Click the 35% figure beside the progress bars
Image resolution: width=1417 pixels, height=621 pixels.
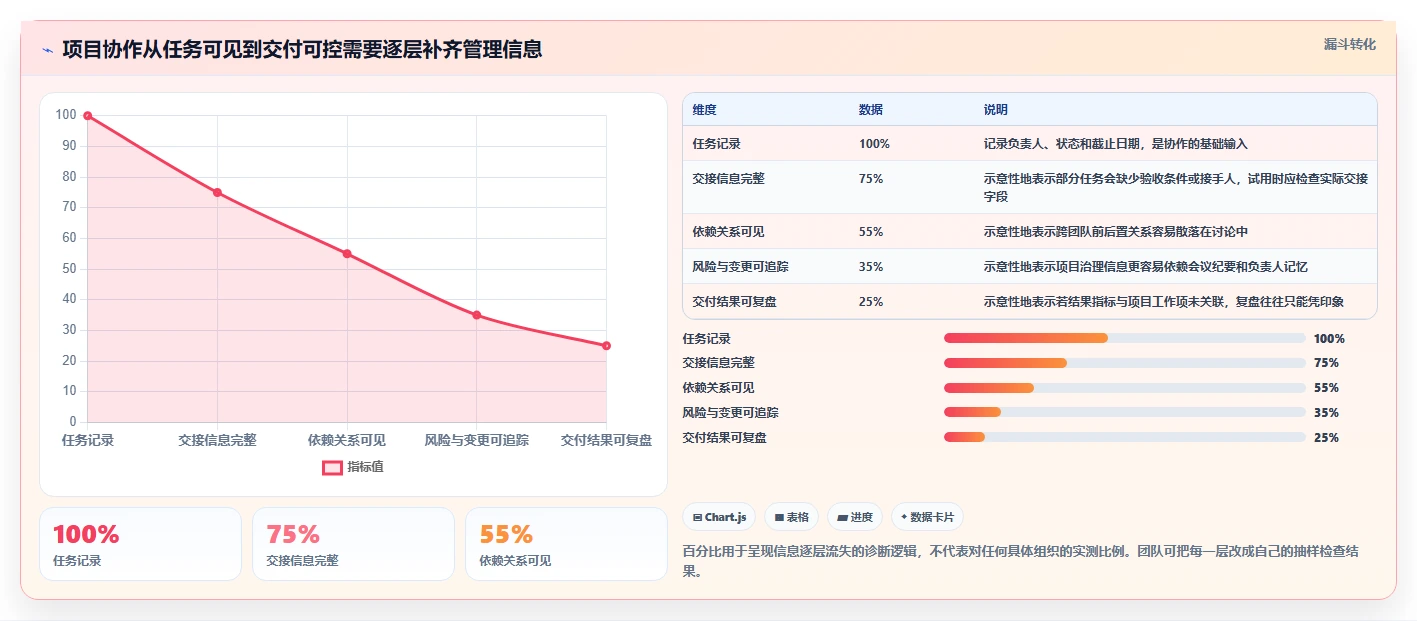point(1326,412)
